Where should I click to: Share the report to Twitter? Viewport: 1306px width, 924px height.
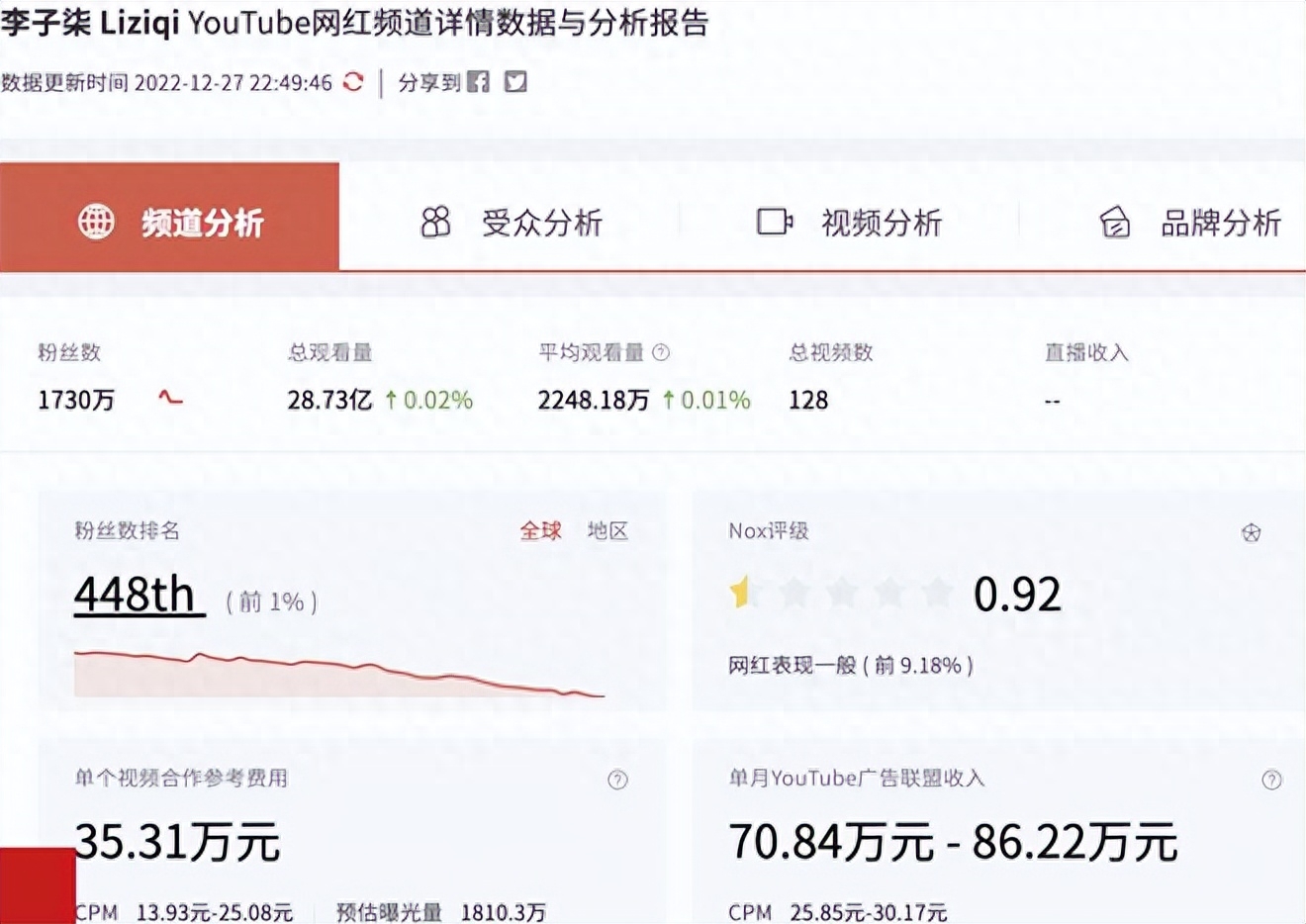515,82
